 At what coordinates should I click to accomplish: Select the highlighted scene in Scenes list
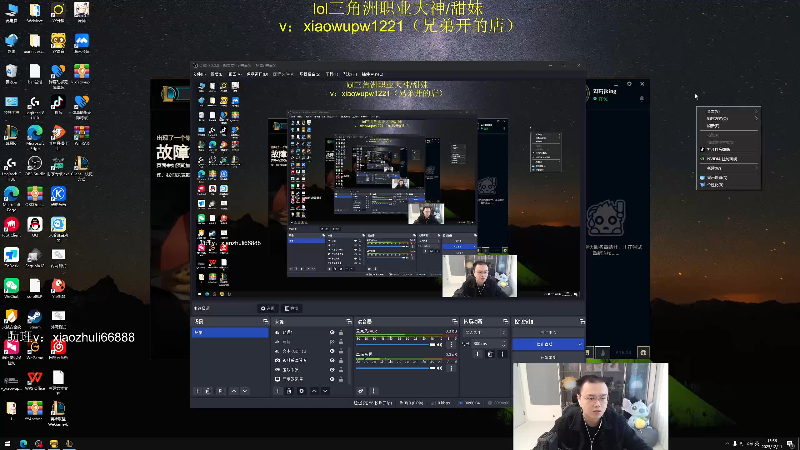click(230, 332)
